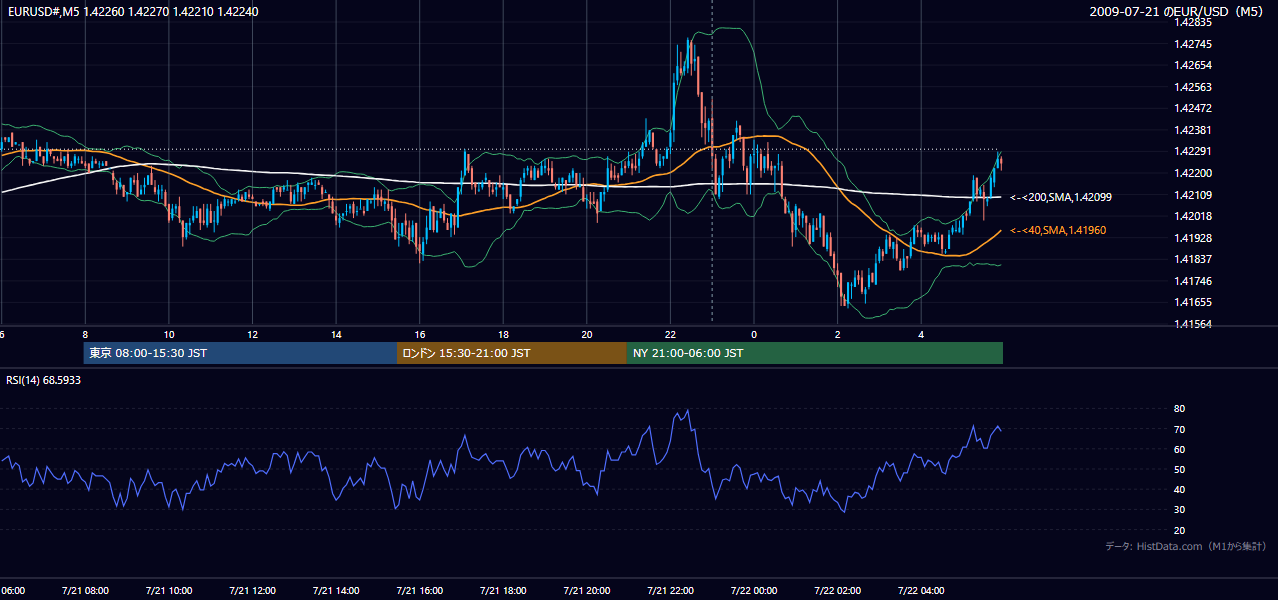The width and height of the screenshot is (1278, 600).
Task: Click the 7/21 10:00 time axis label
Action: (x=168, y=591)
